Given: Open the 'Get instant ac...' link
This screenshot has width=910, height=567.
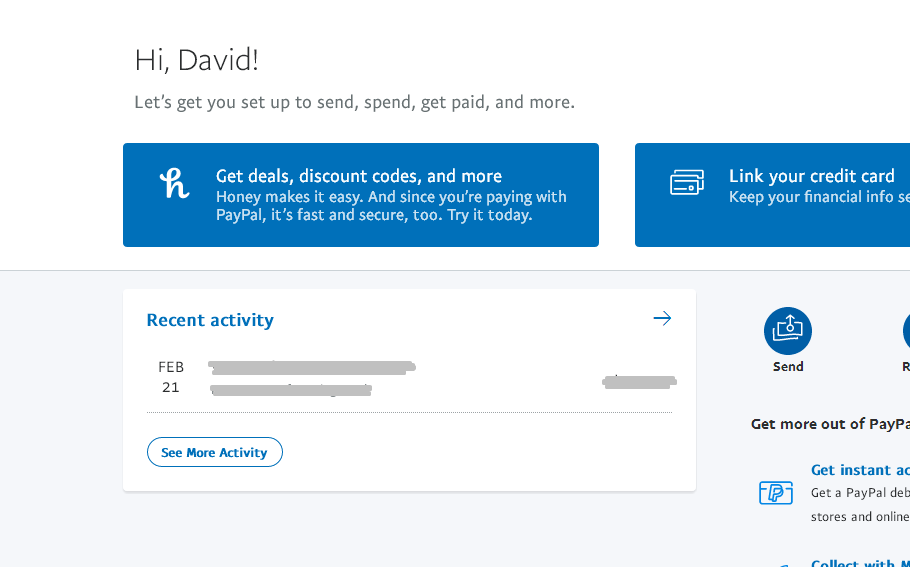Looking at the screenshot, I should [x=859, y=470].
